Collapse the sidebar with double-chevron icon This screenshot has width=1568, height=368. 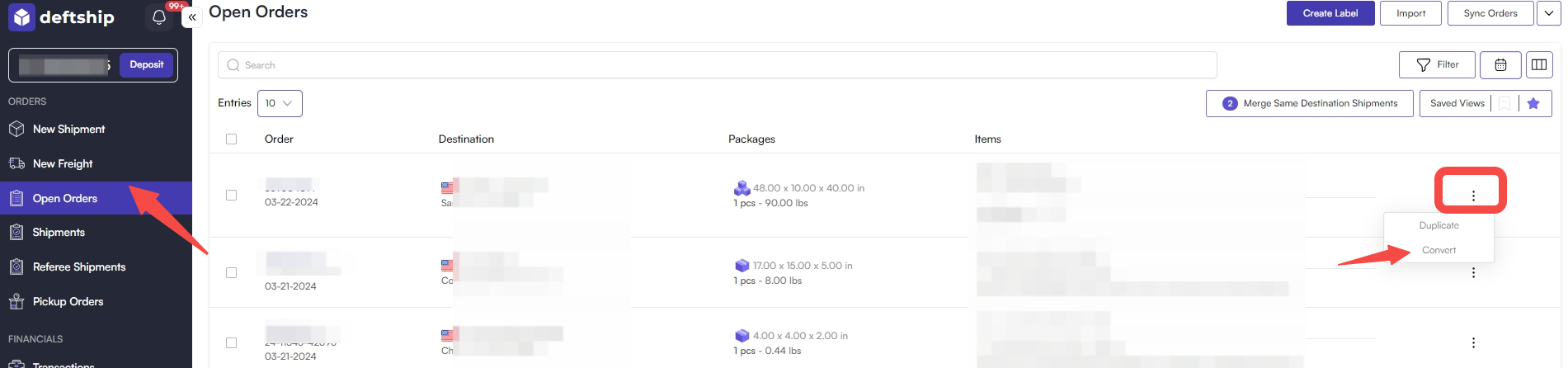(192, 17)
